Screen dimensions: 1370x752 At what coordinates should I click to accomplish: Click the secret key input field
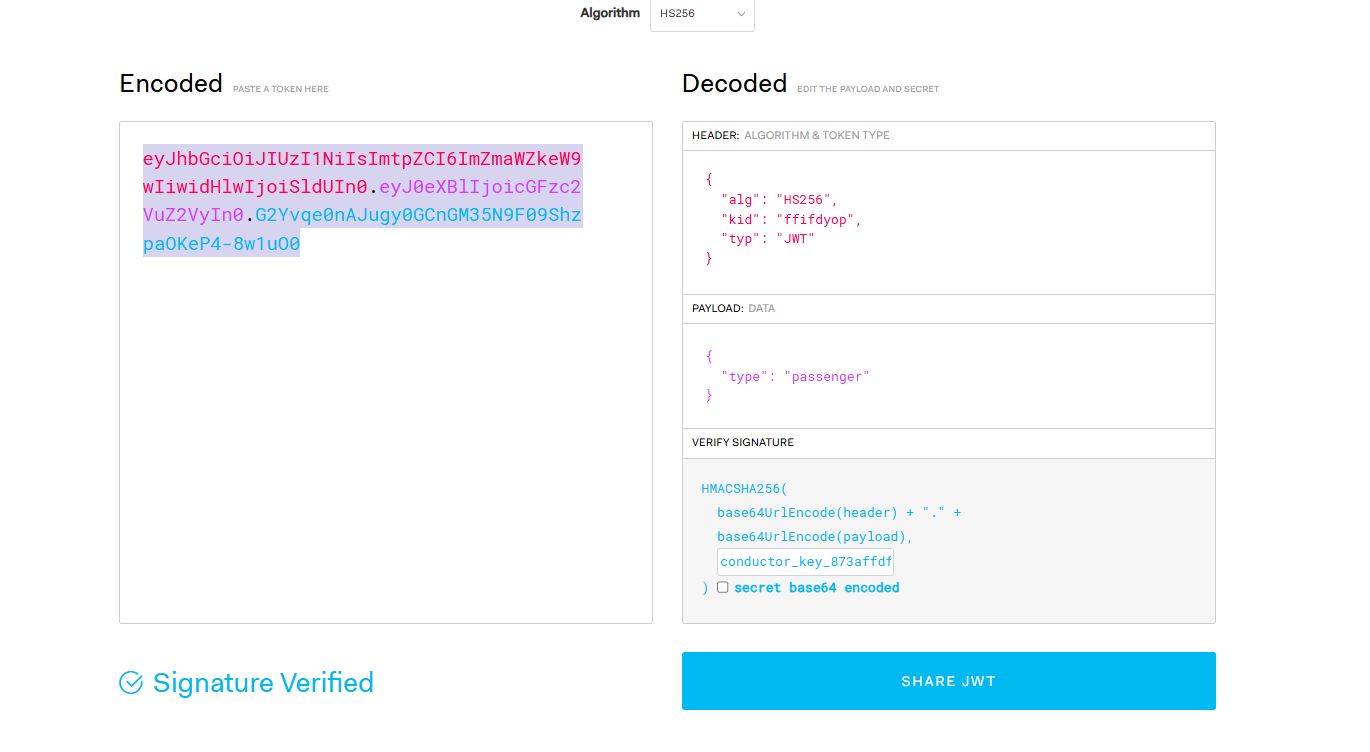pos(805,562)
